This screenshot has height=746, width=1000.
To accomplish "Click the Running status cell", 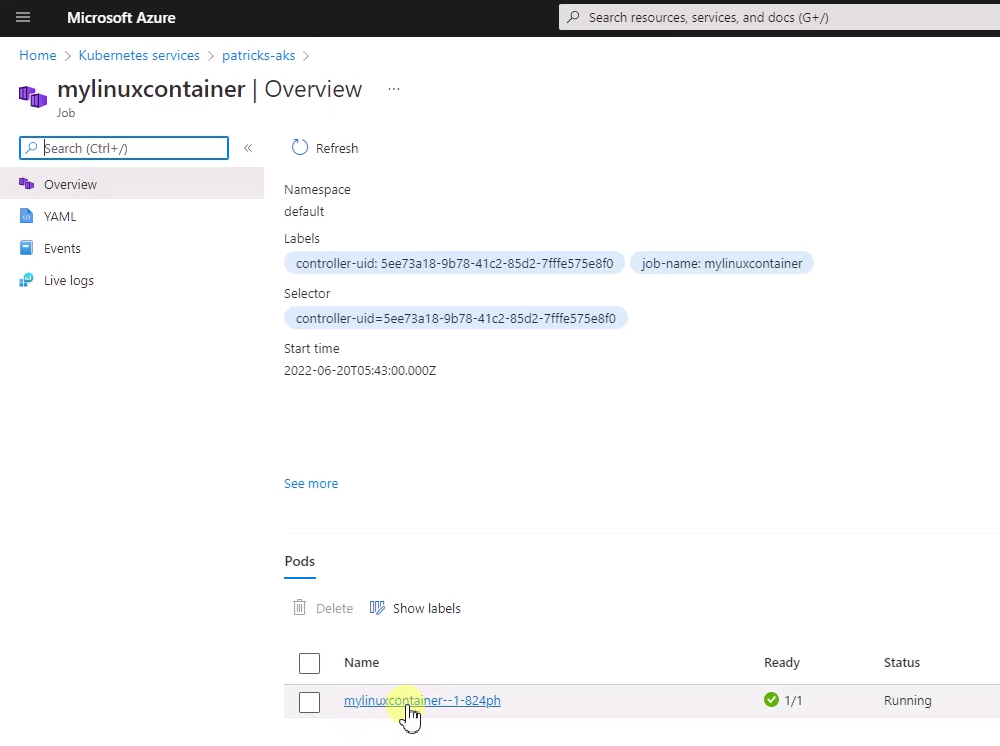I will [908, 701].
